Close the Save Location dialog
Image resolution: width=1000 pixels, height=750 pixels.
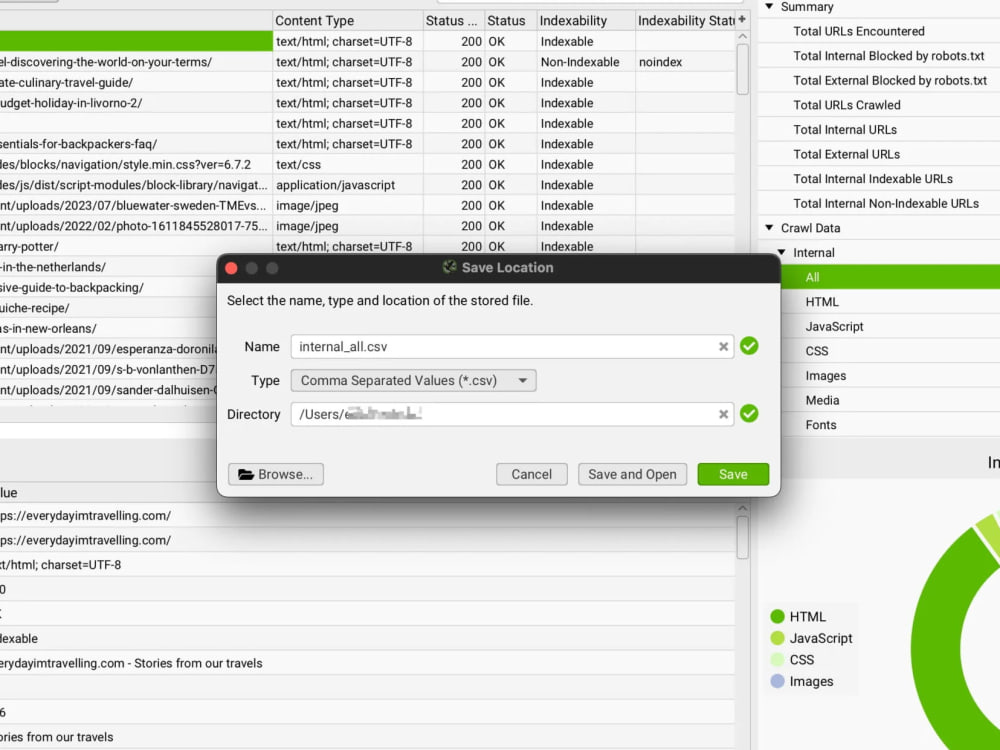click(232, 268)
